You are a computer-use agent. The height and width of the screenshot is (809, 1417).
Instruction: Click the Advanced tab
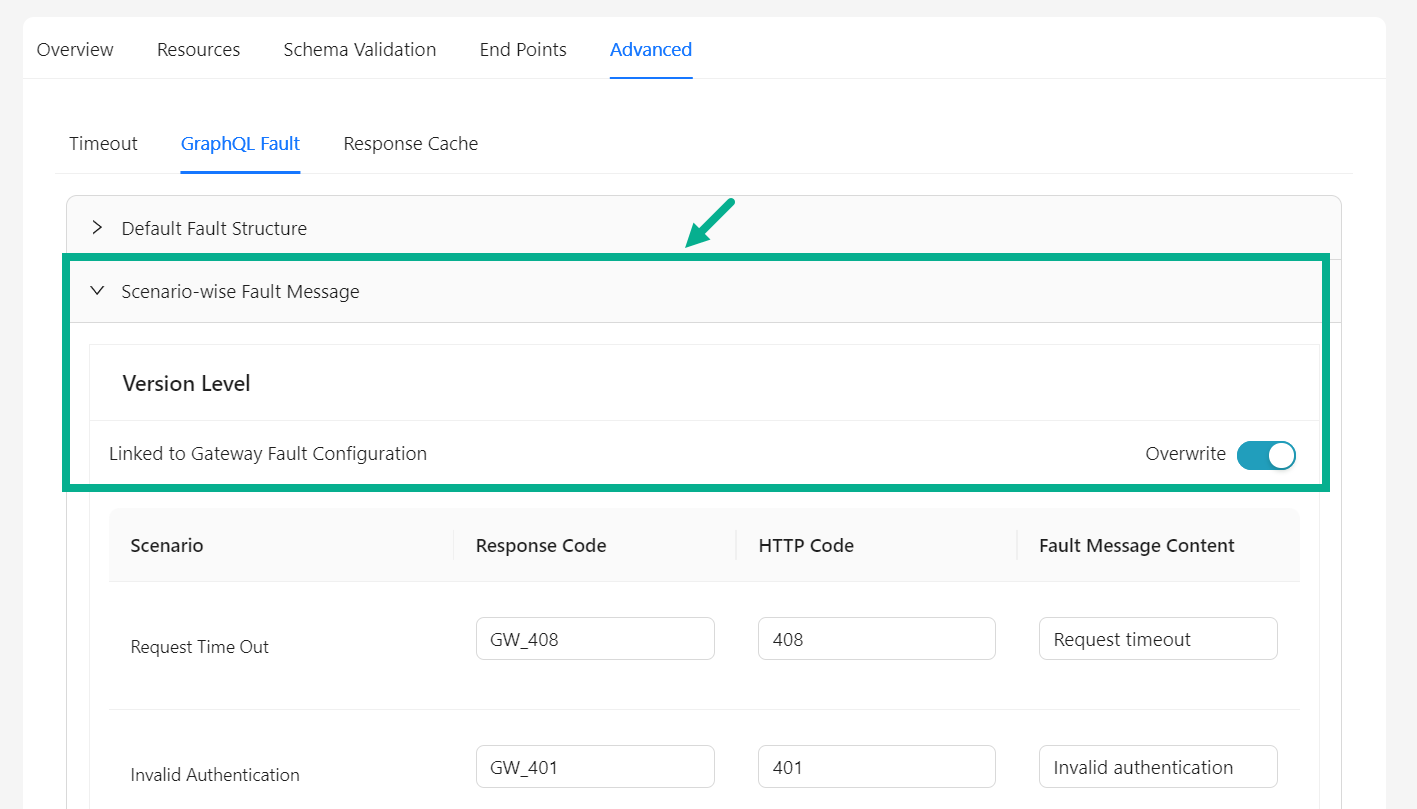click(650, 50)
